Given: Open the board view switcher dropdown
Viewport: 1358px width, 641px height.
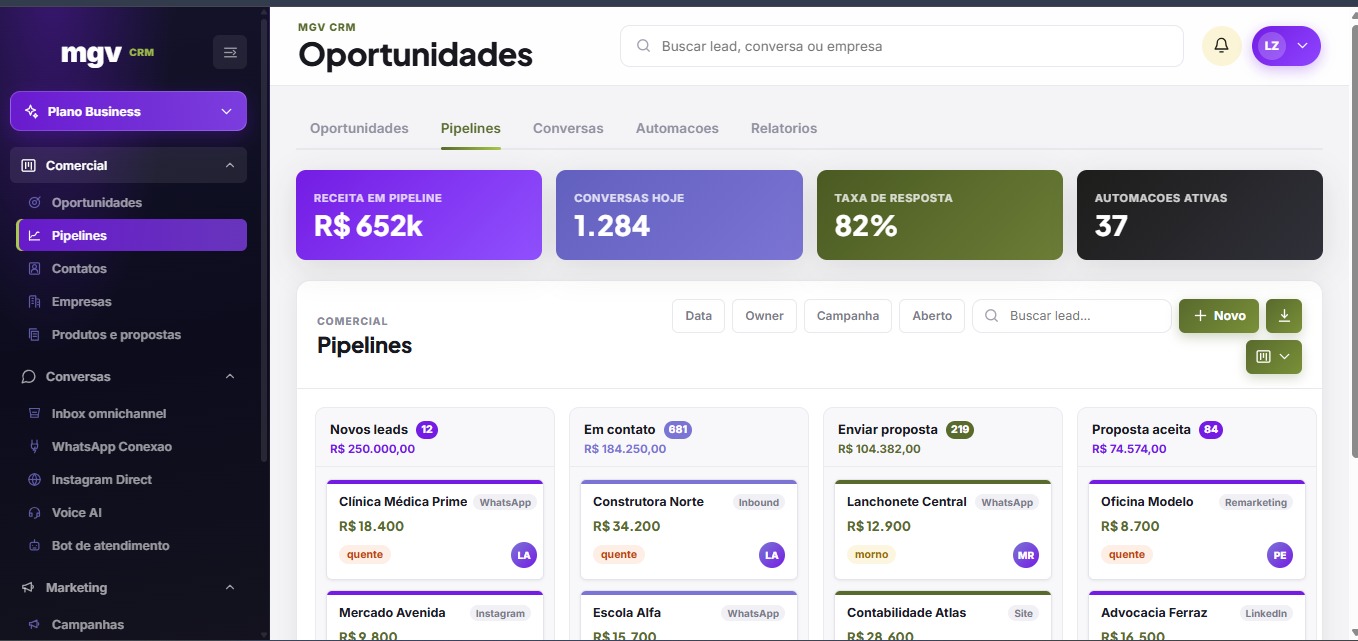Looking at the screenshot, I should (1274, 357).
